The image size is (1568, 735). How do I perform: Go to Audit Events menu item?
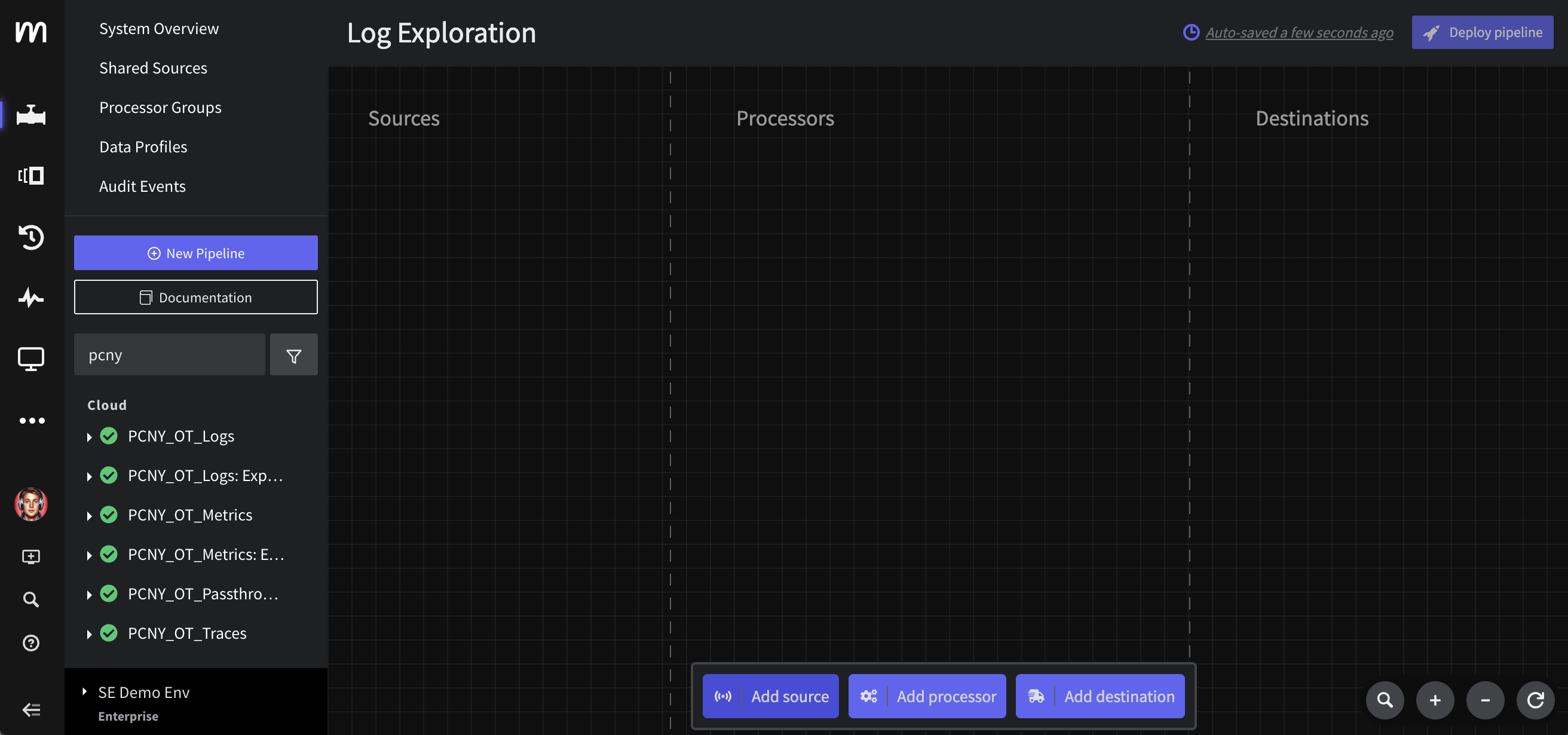click(x=142, y=186)
